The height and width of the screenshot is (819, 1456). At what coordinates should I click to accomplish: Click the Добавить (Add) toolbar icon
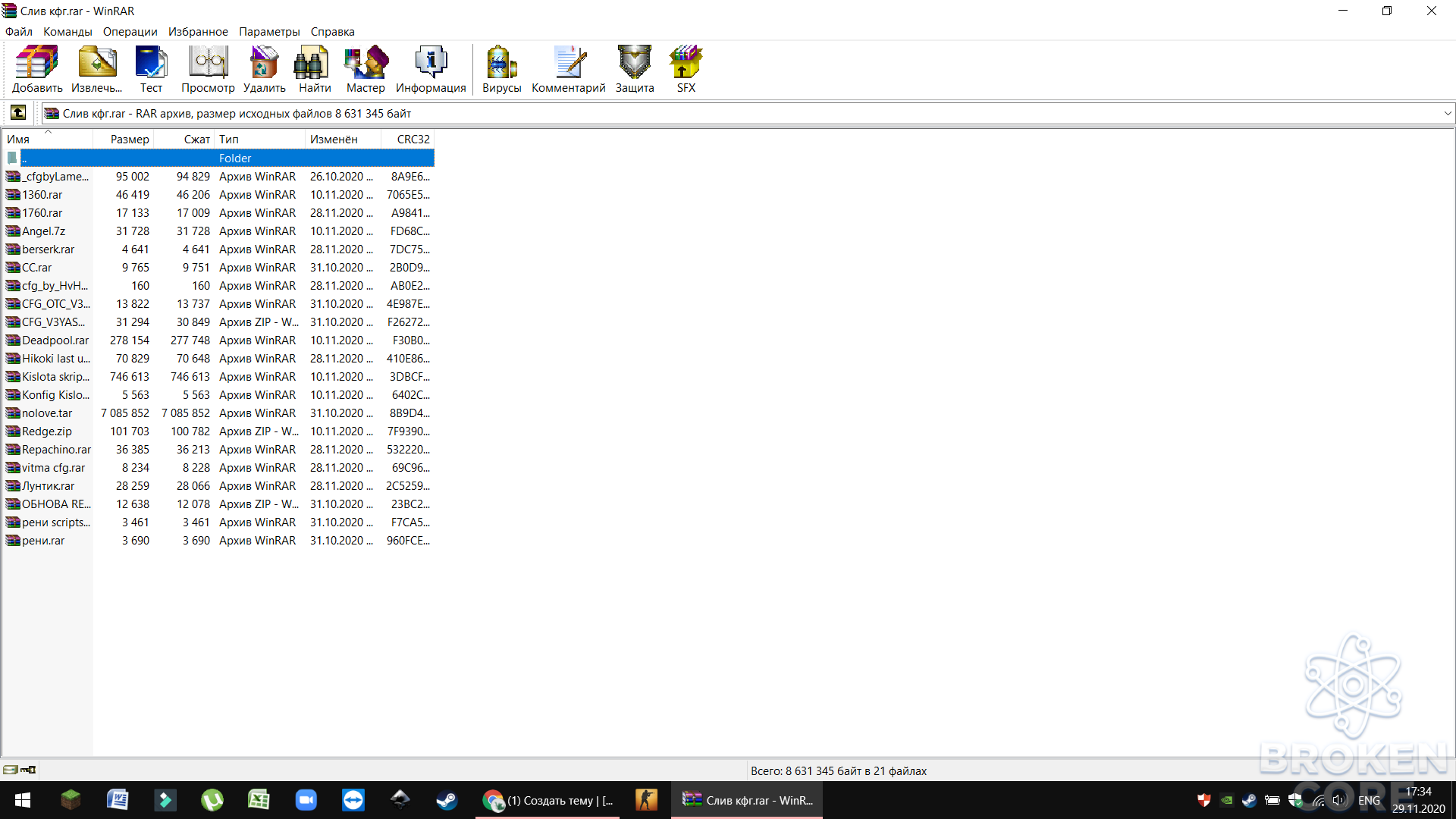click(x=37, y=69)
